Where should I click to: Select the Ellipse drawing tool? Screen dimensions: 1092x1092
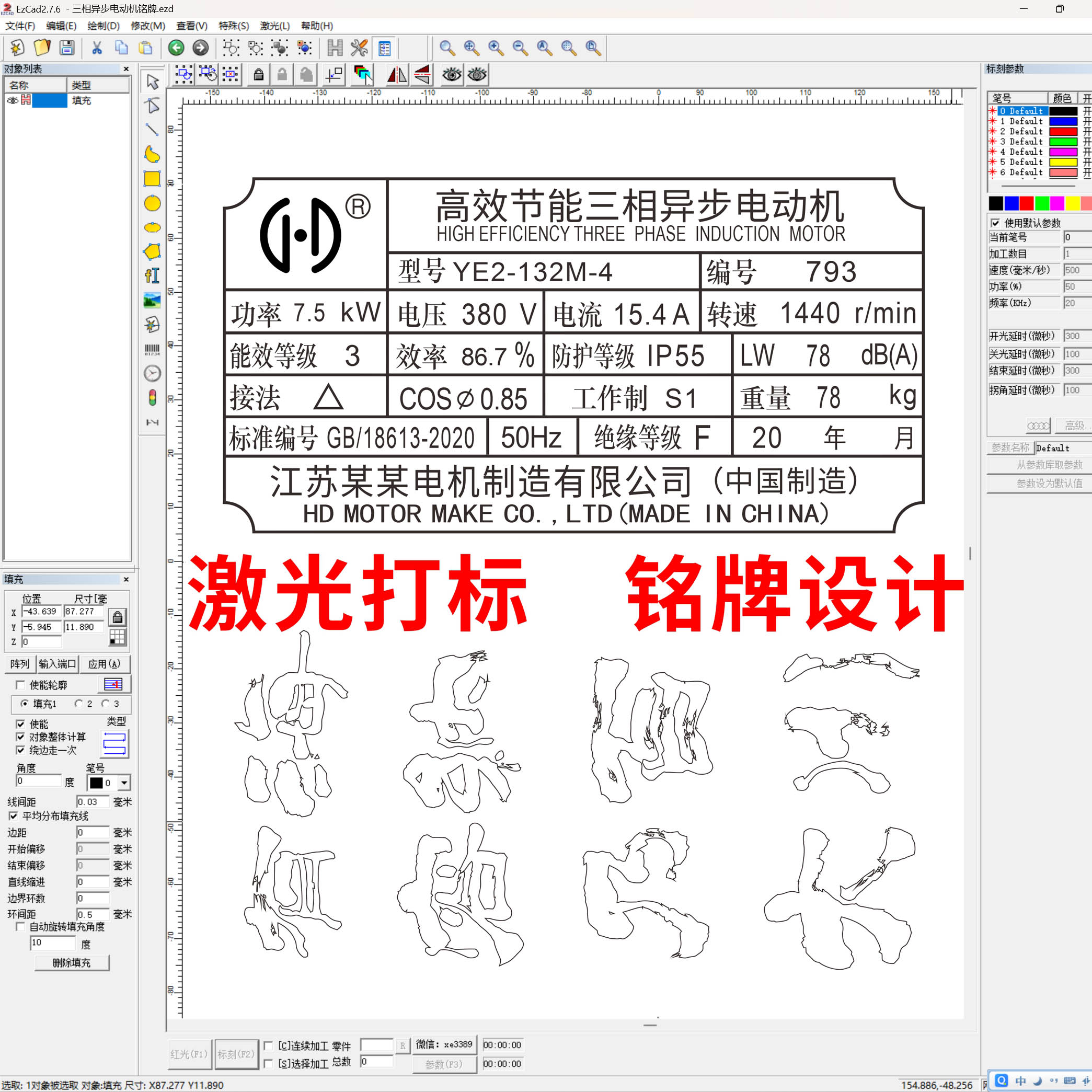click(x=152, y=203)
